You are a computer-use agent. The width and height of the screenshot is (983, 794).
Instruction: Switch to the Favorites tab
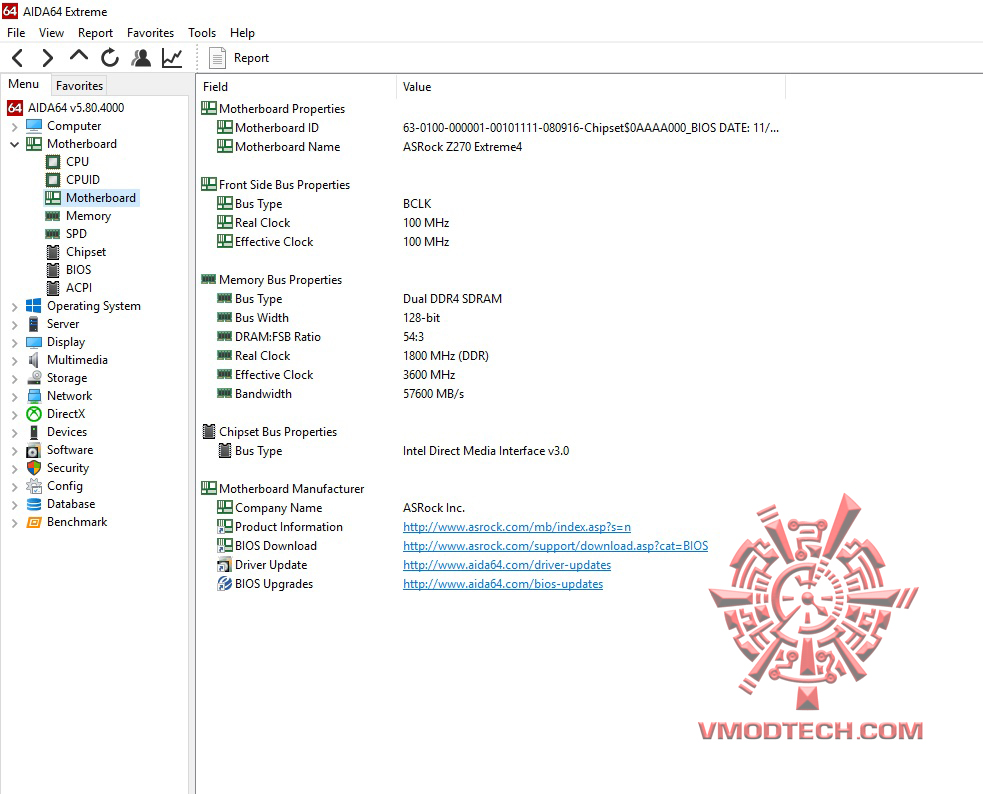click(79, 85)
